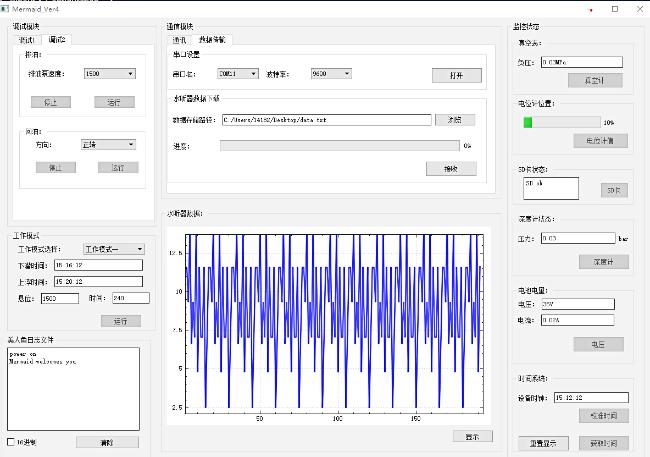Open the 9600 baud rate dropdown

click(x=331, y=73)
